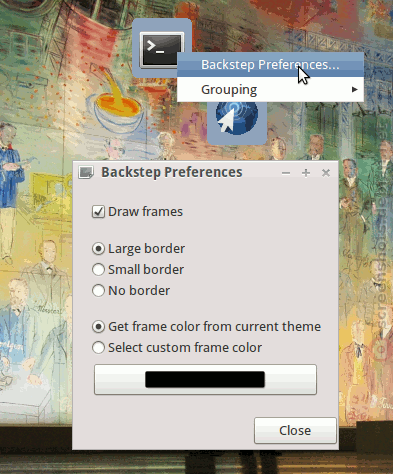The image size is (393, 474).
Task: Click the Close button in dialog
Action: [x=295, y=430]
